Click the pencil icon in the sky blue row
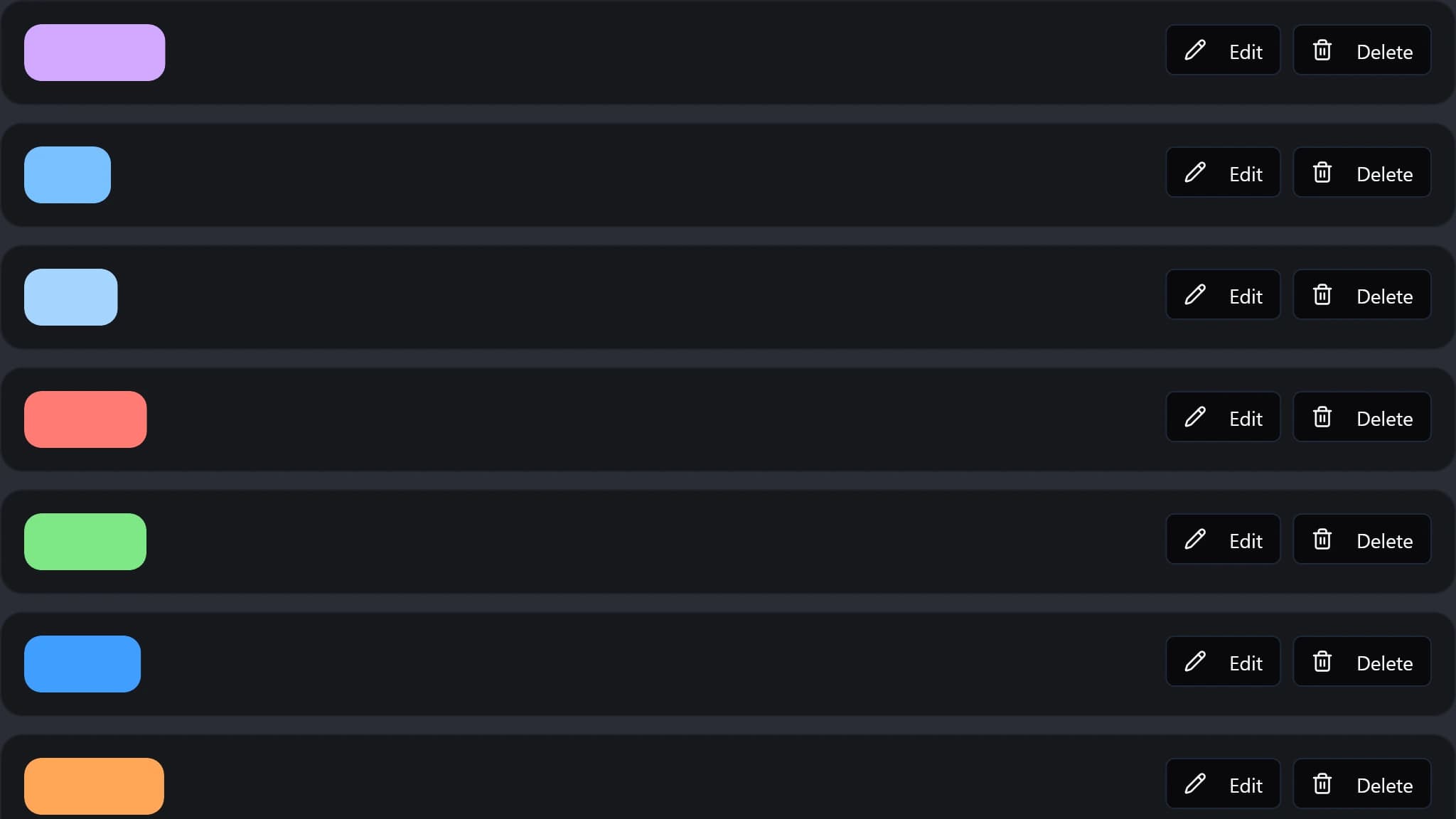Screen dimensions: 1456x819 tap(1195, 173)
